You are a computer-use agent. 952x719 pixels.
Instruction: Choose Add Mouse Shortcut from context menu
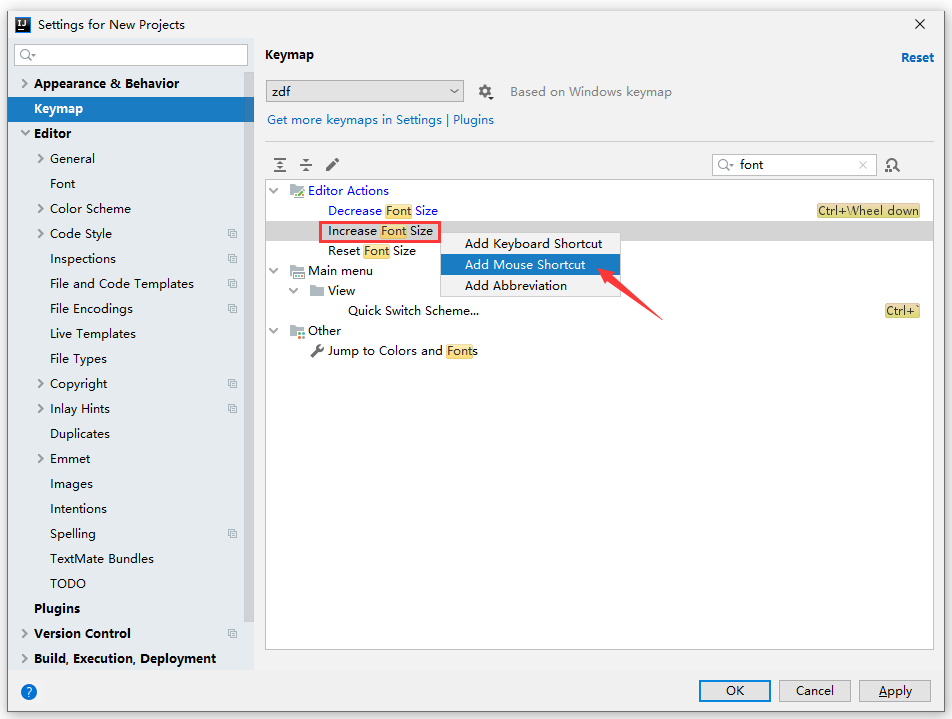click(525, 265)
